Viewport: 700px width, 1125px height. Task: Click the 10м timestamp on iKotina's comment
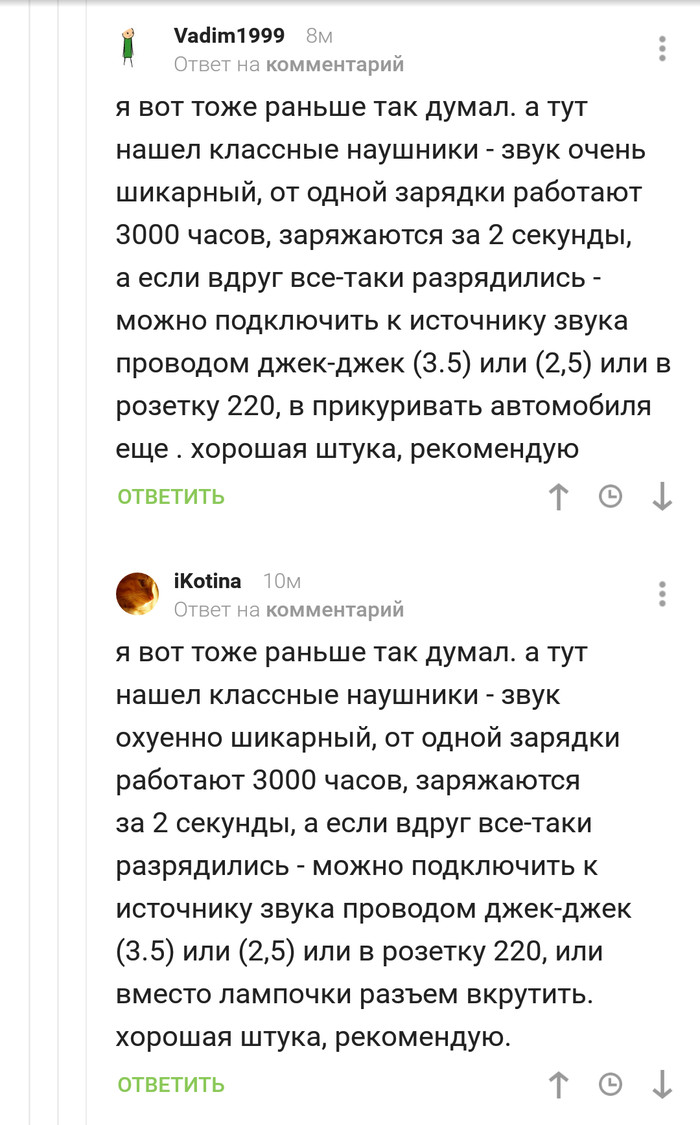(281, 581)
